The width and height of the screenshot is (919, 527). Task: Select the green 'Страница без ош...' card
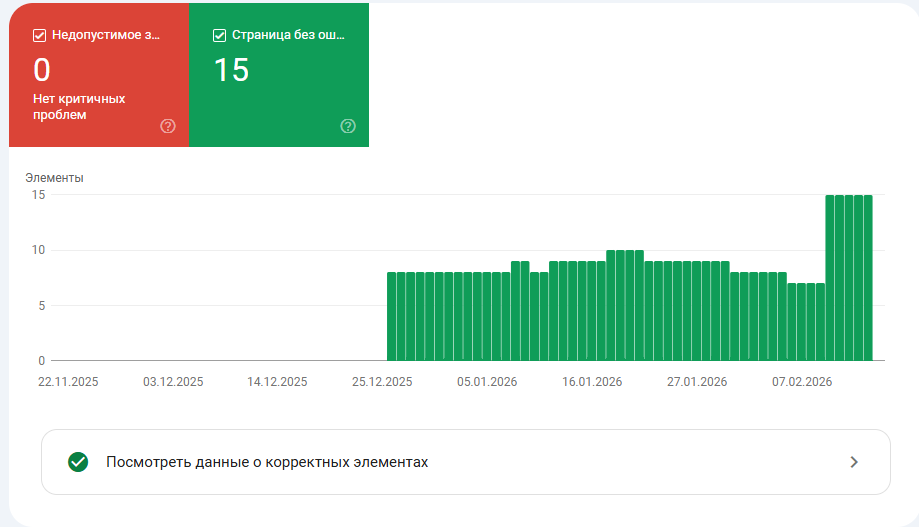279,75
